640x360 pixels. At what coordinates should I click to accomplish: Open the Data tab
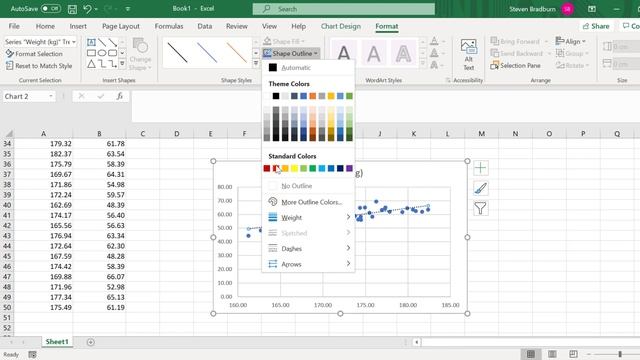[204, 26]
